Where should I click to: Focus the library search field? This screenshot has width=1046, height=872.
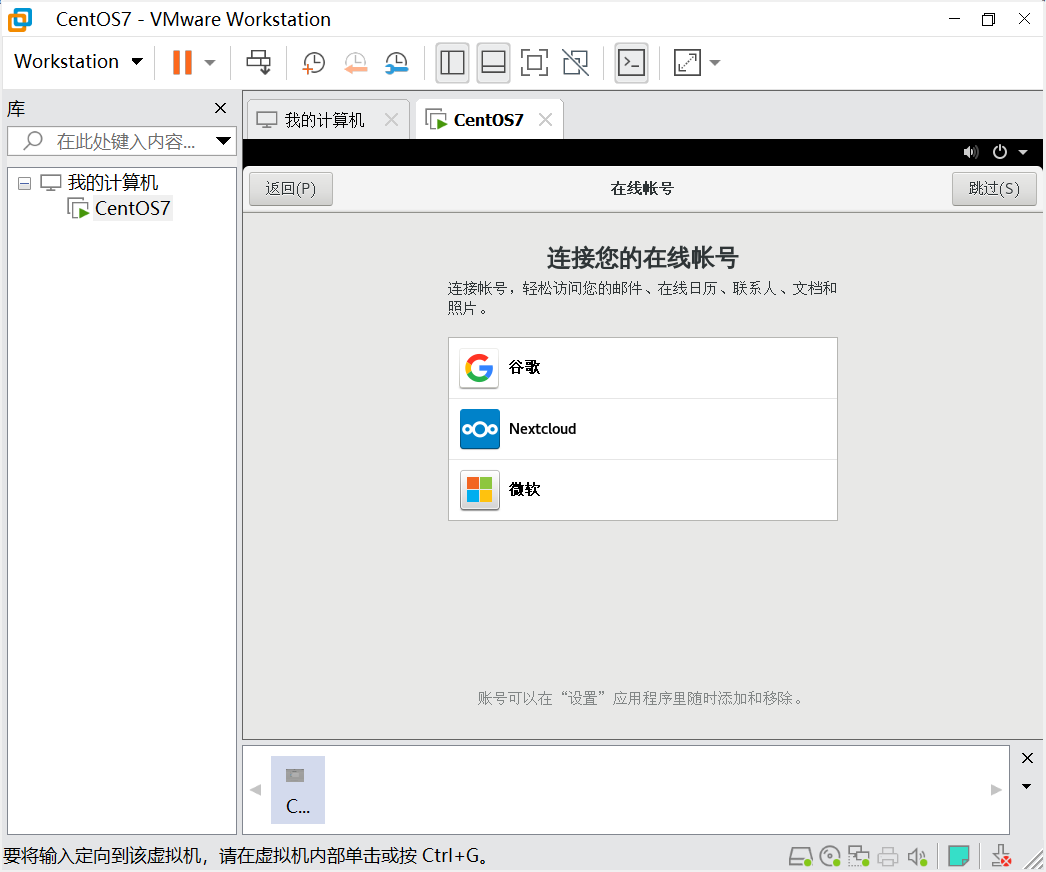pos(120,141)
